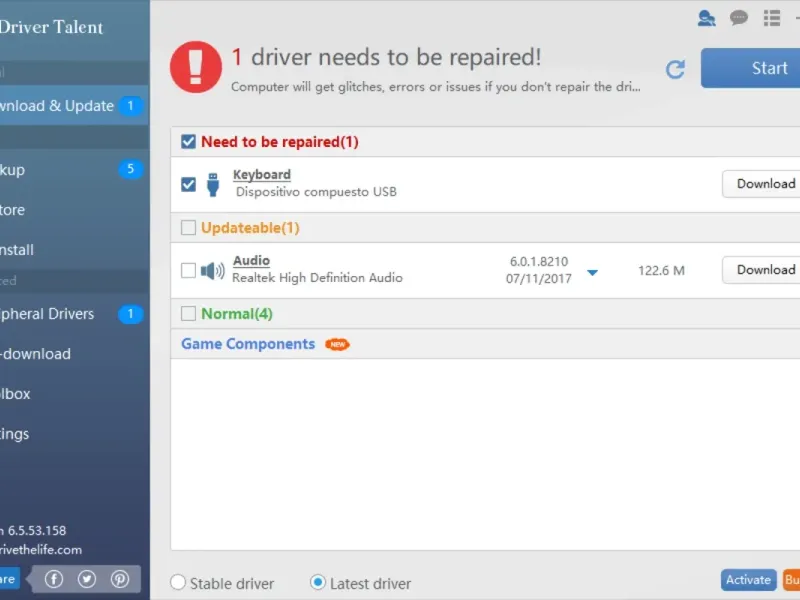This screenshot has width=800, height=600.
Task: Click audio version 6.0.1.8210
Action: (x=539, y=262)
